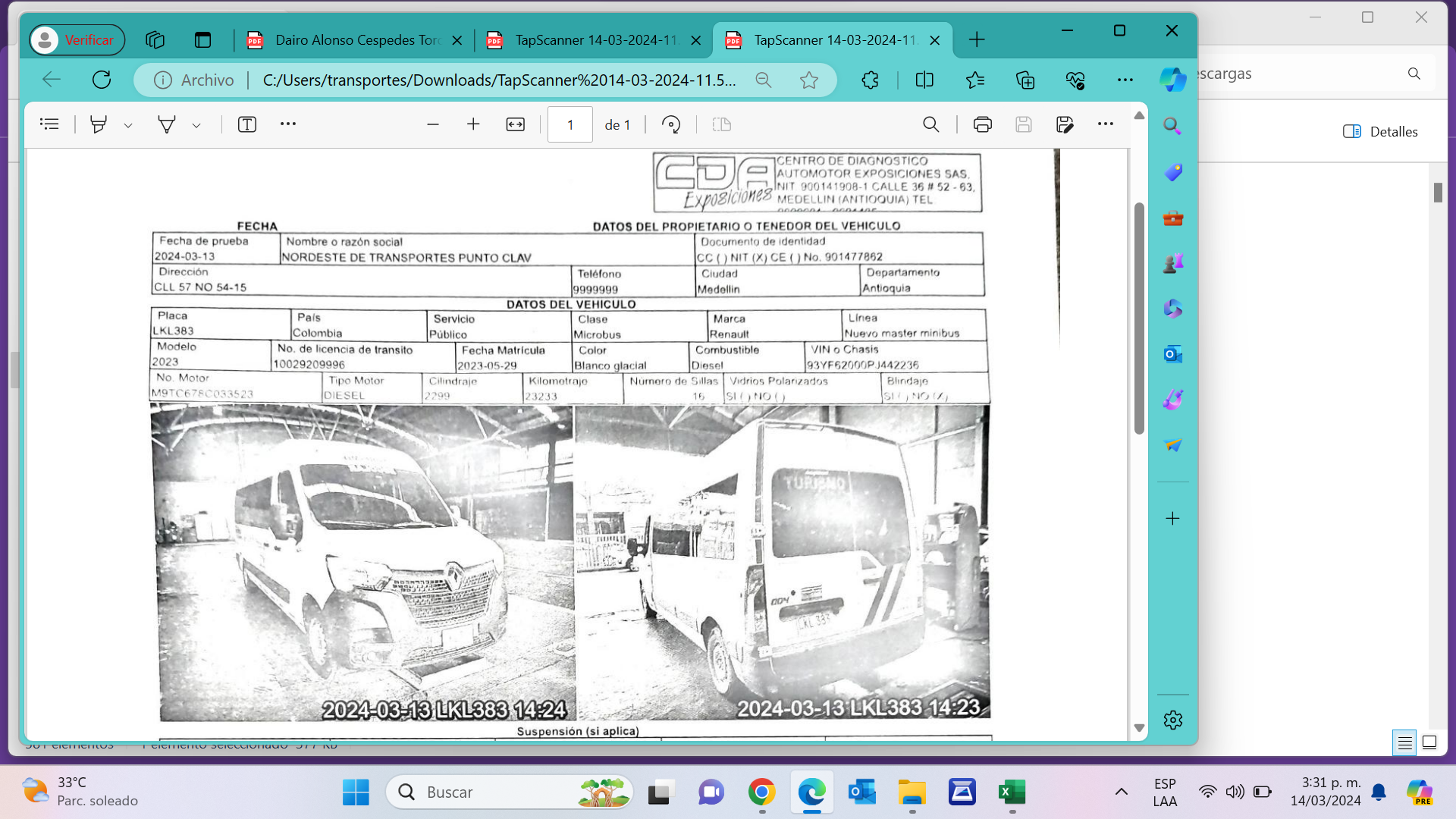Open the PDF table of contents
The image size is (1456, 819).
(x=49, y=124)
